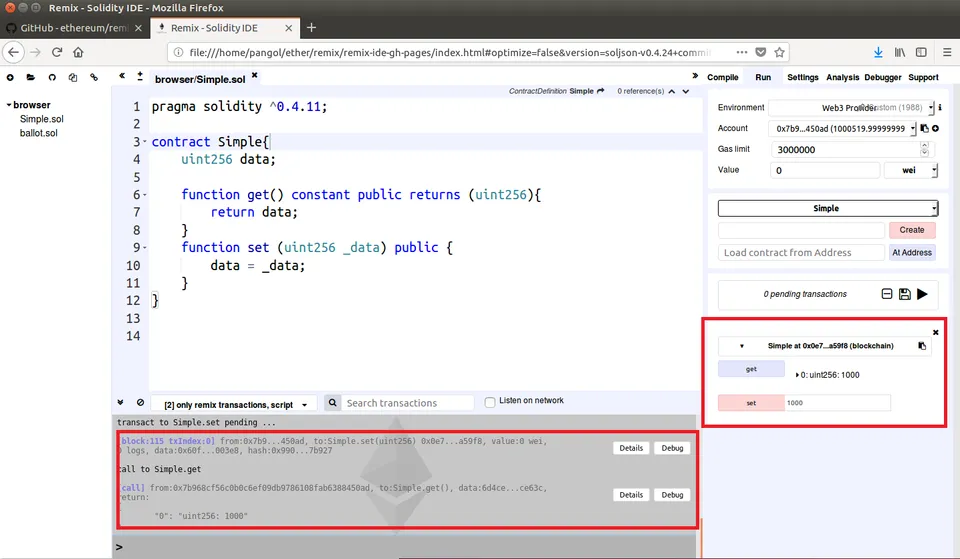Switch to the GitHub ethereum/remix browser tab
Image resolution: width=960 pixels, height=559 pixels.
73,28
